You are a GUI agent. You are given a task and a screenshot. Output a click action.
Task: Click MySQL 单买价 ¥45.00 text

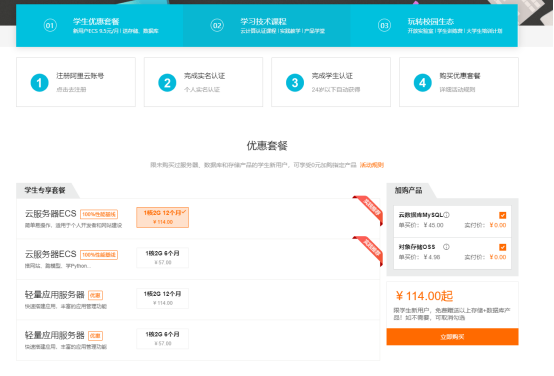coord(421,225)
